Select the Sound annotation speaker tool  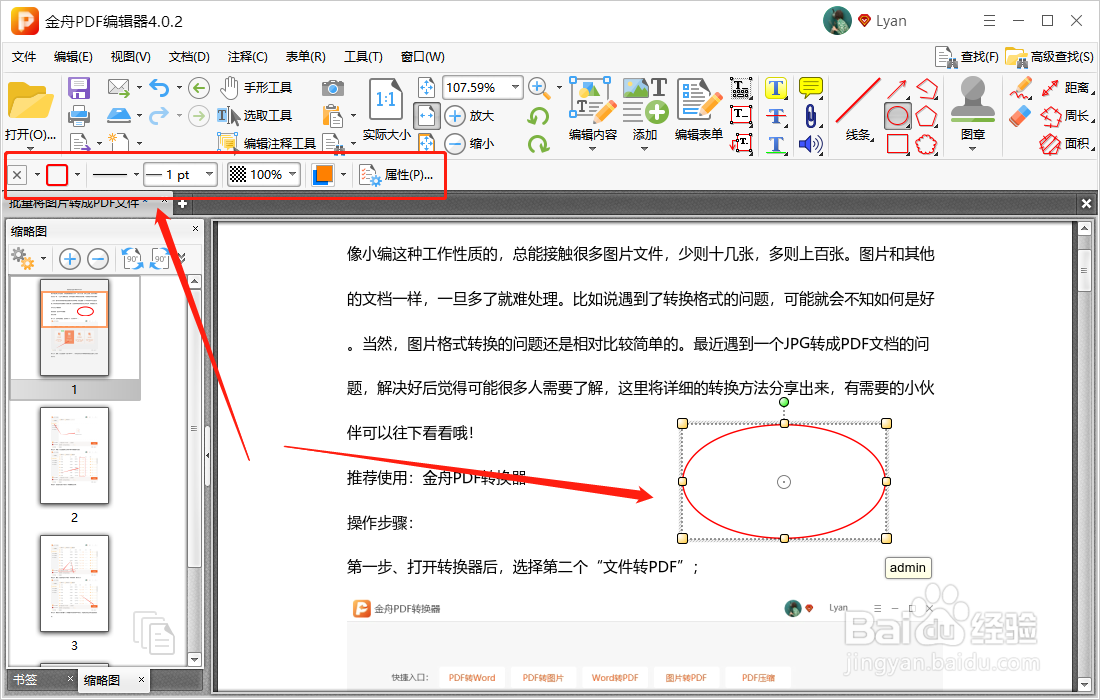coord(811,144)
